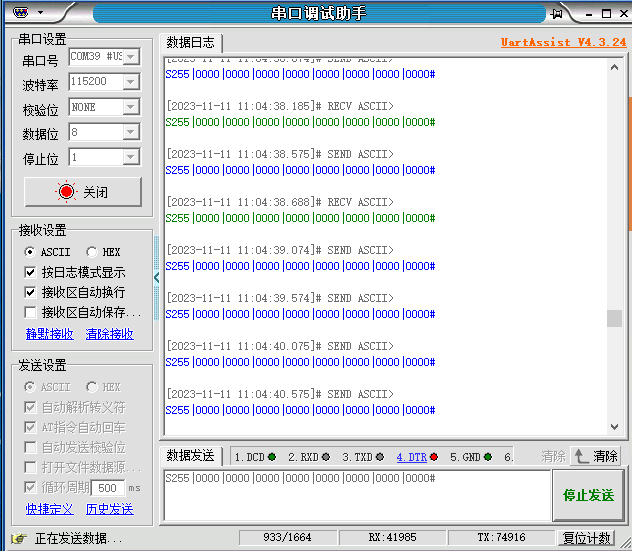The height and width of the screenshot is (551, 632).
Task: Click inside the send data text box
Action: [x=357, y=495]
